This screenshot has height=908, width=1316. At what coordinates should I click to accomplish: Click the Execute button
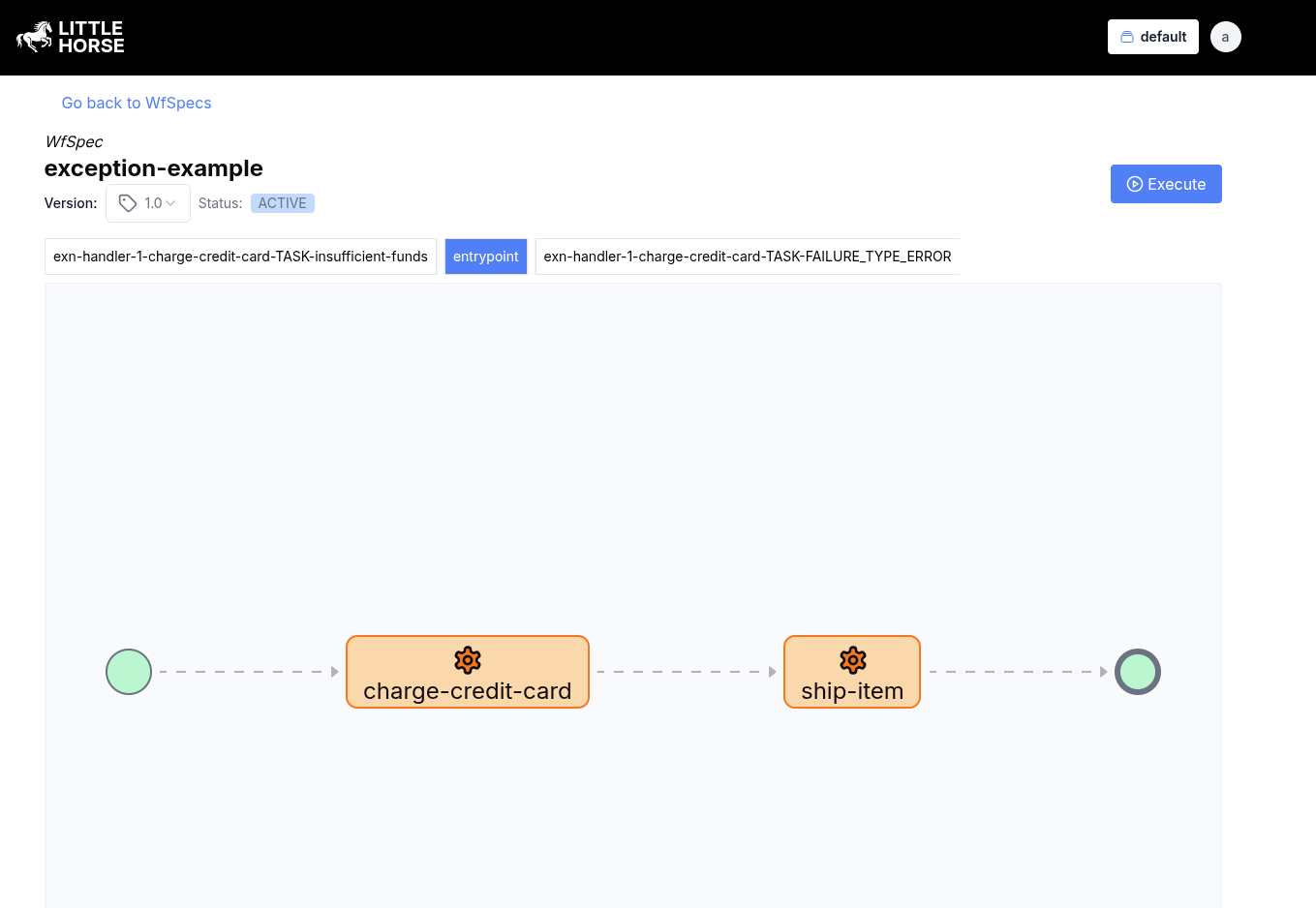coord(1166,184)
